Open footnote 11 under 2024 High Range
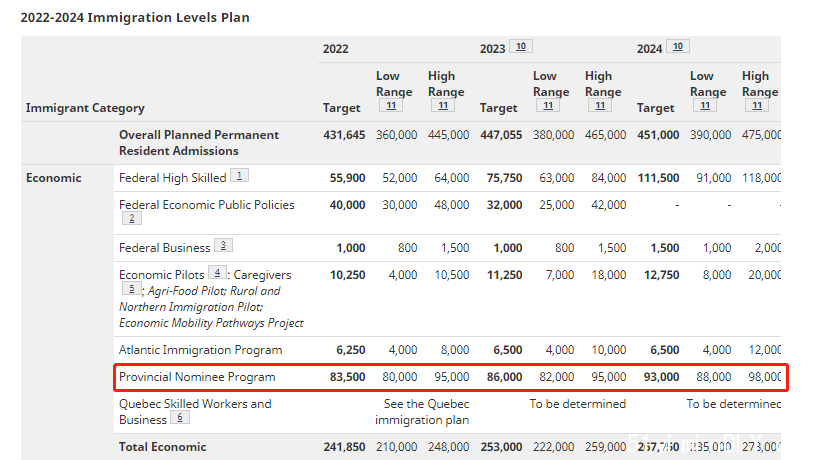819x460 pixels. tap(757, 105)
